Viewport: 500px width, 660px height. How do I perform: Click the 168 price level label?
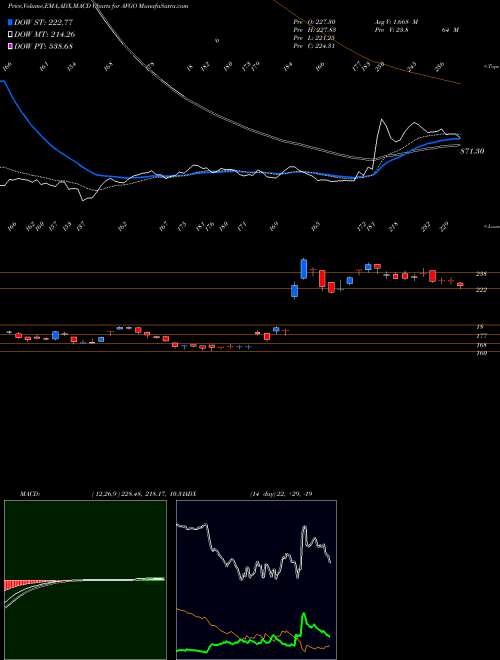click(x=481, y=345)
